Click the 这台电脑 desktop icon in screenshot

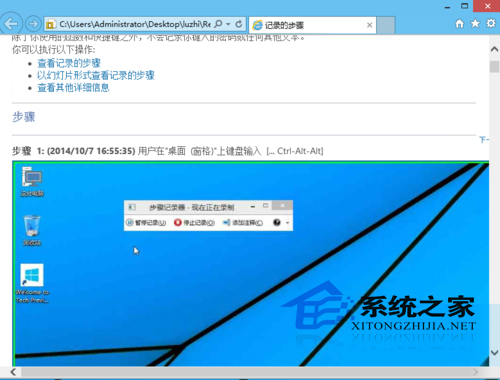pyautogui.click(x=32, y=182)
